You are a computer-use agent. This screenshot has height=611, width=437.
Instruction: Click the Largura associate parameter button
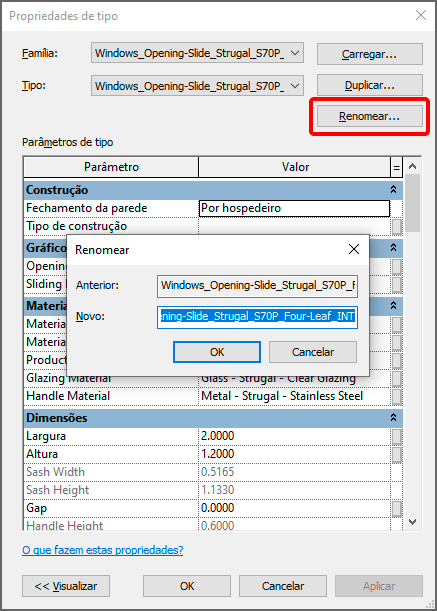pos(396,436)
